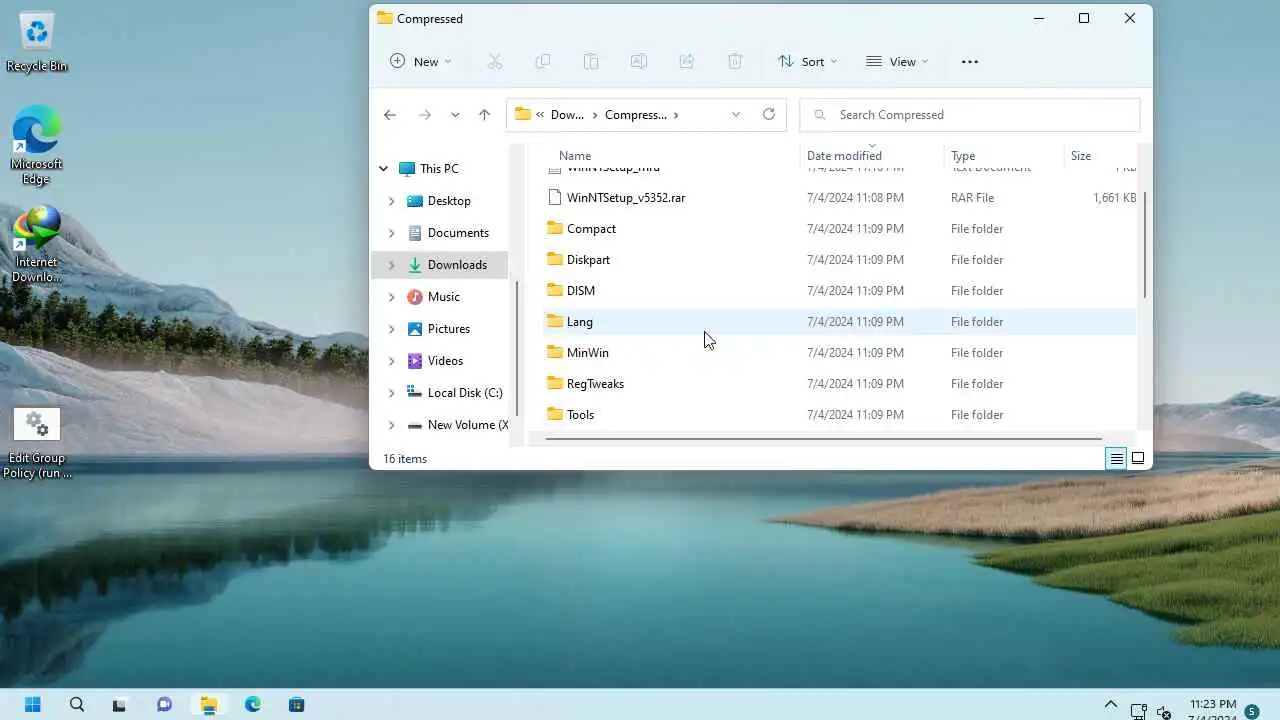Viewport: 1280px width, 720px height.
Task: Click the file list horizontal scrollbar
Action: tap(822, 438)
